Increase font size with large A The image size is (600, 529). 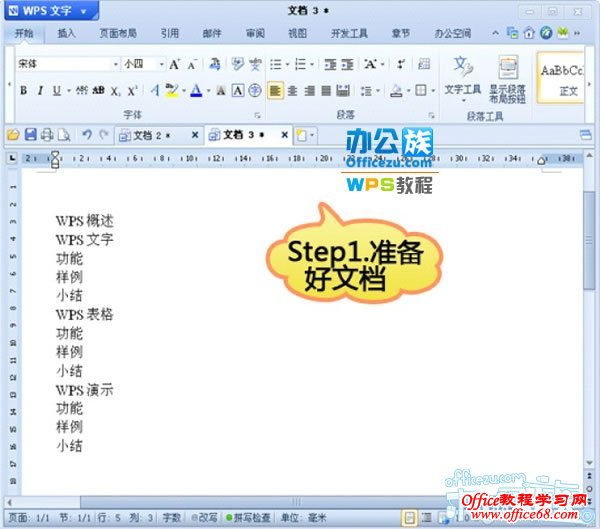coord(174,64)
